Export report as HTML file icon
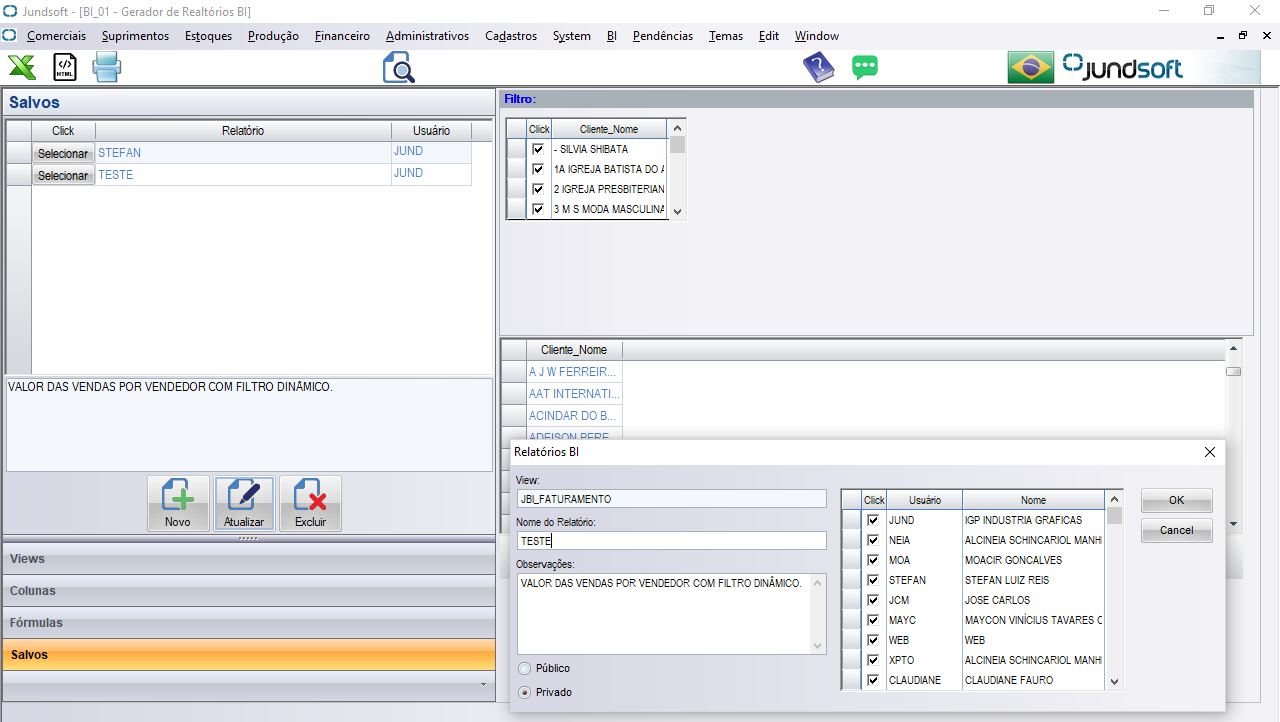Viewport: 1280px width, 722px height. point(65,68)
